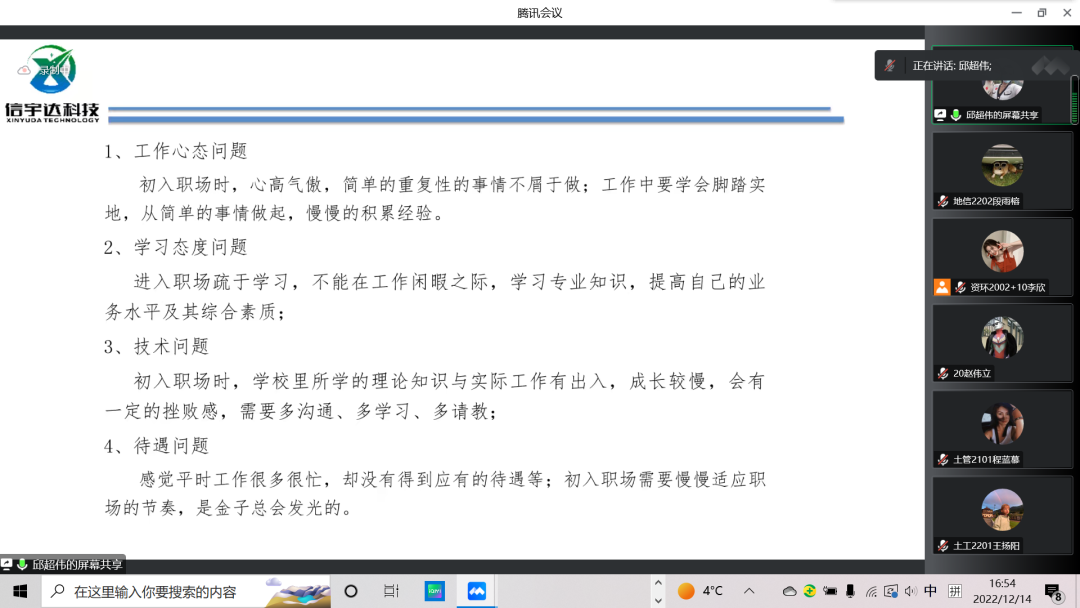1080x608 pixels.
Task: Click the muted mic icon for 土工2201王扬阳
Action: 943,545
